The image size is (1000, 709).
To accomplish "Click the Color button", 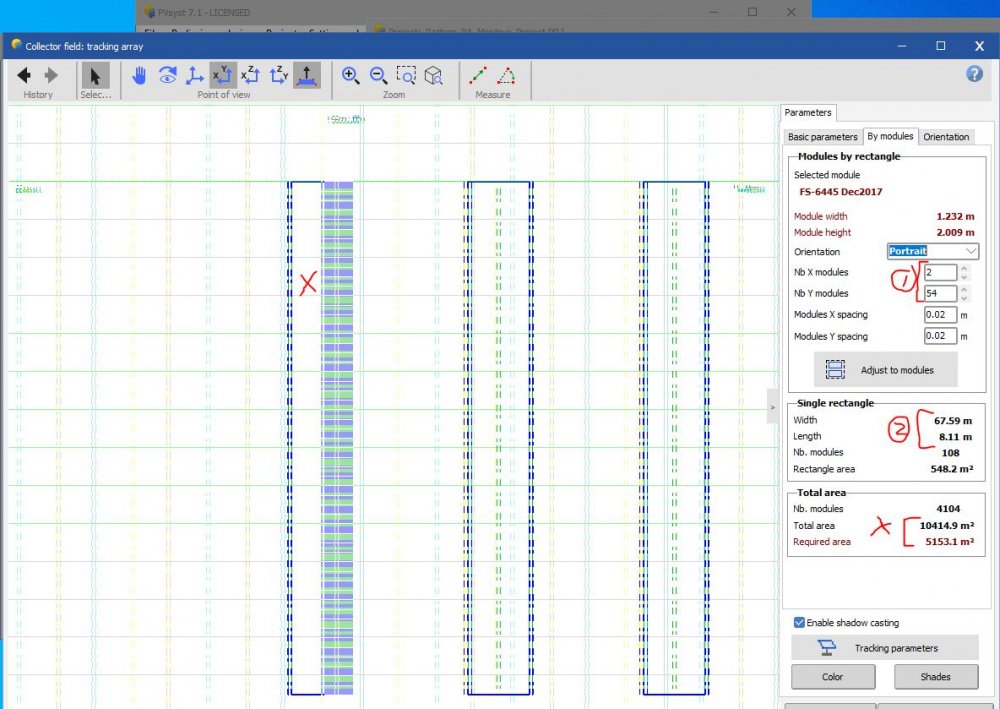I will tap(832, 677).
